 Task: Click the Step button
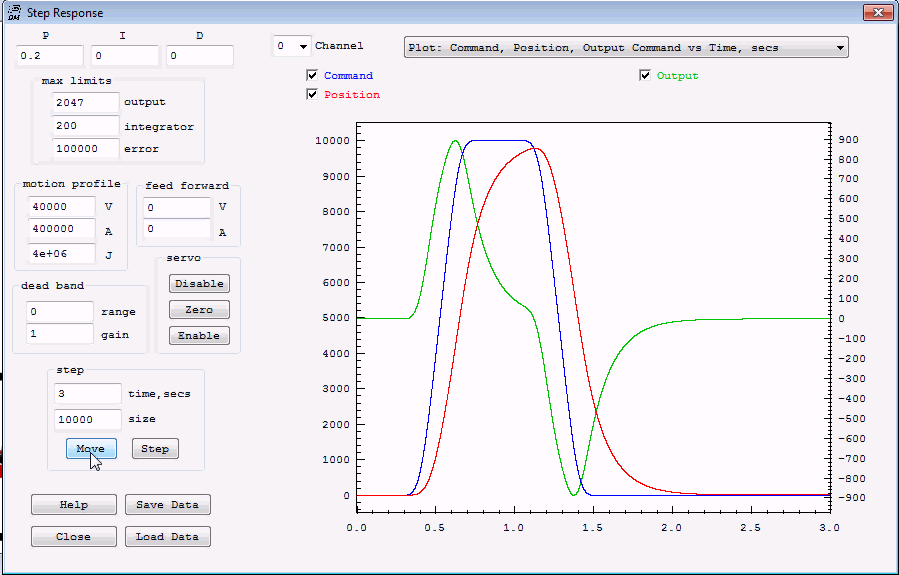[x=155, y=449]
